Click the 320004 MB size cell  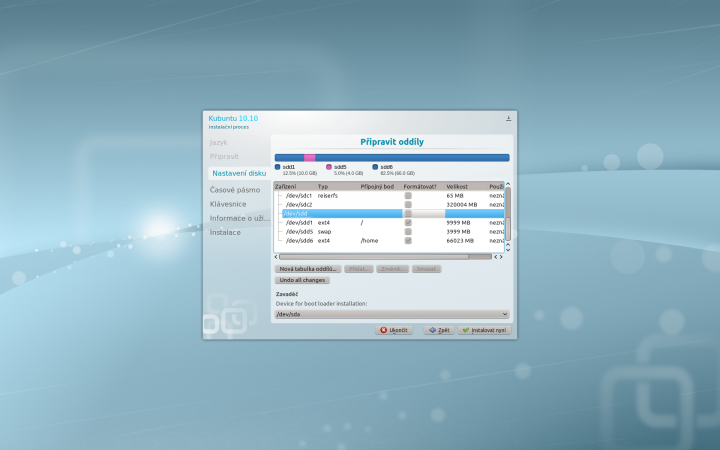point(461,205)
